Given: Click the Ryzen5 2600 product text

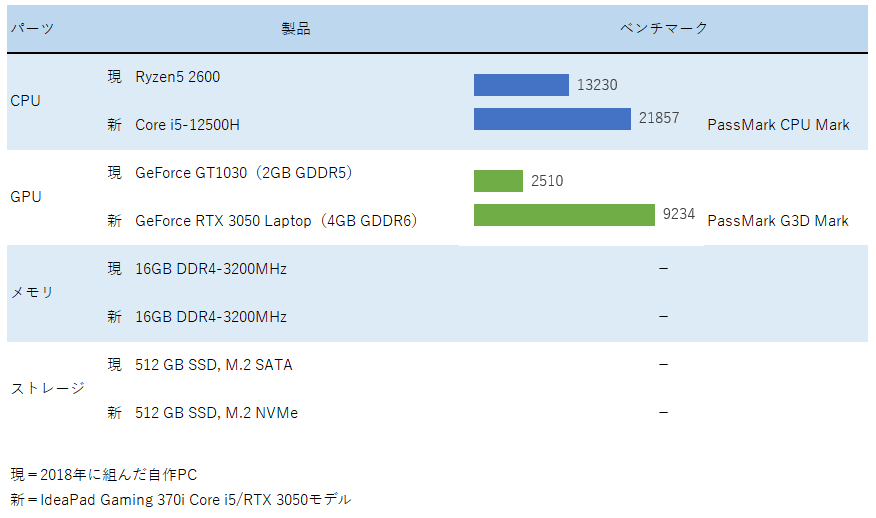Looking at the screenshot, I should (178, 77).
